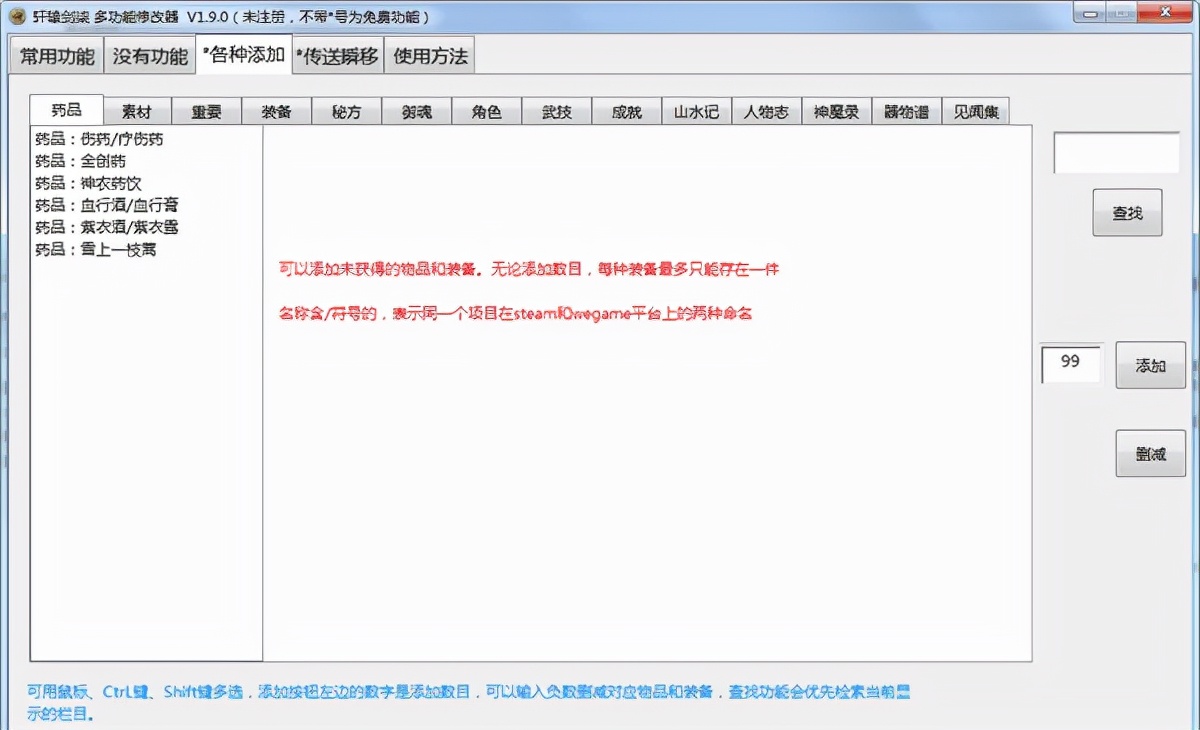
Task: Select the 角色 character tab
Action: click(x=487, y=111)
